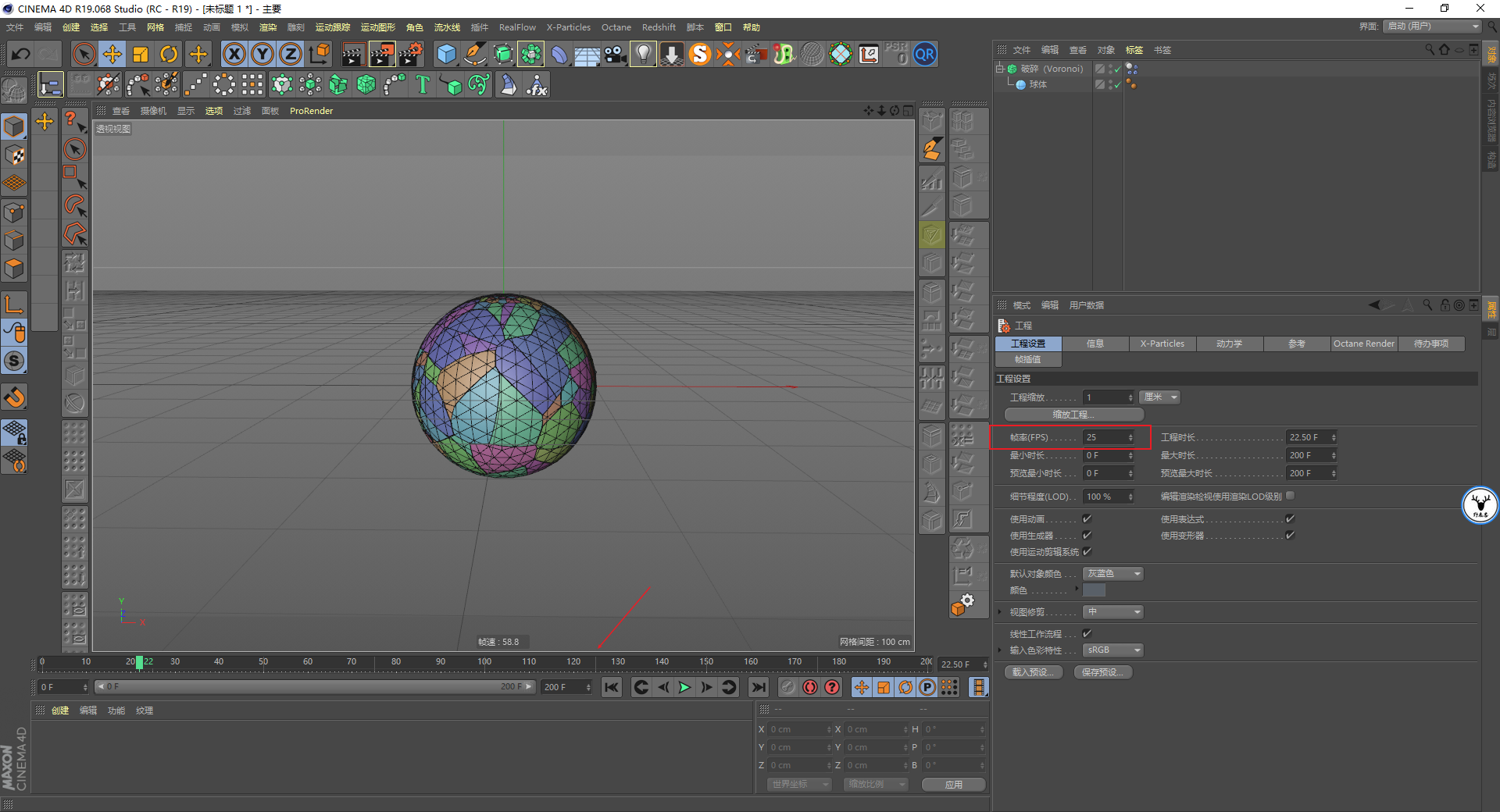
Task: Add a Cube primitive object
Action: click(x=446, y=55)
